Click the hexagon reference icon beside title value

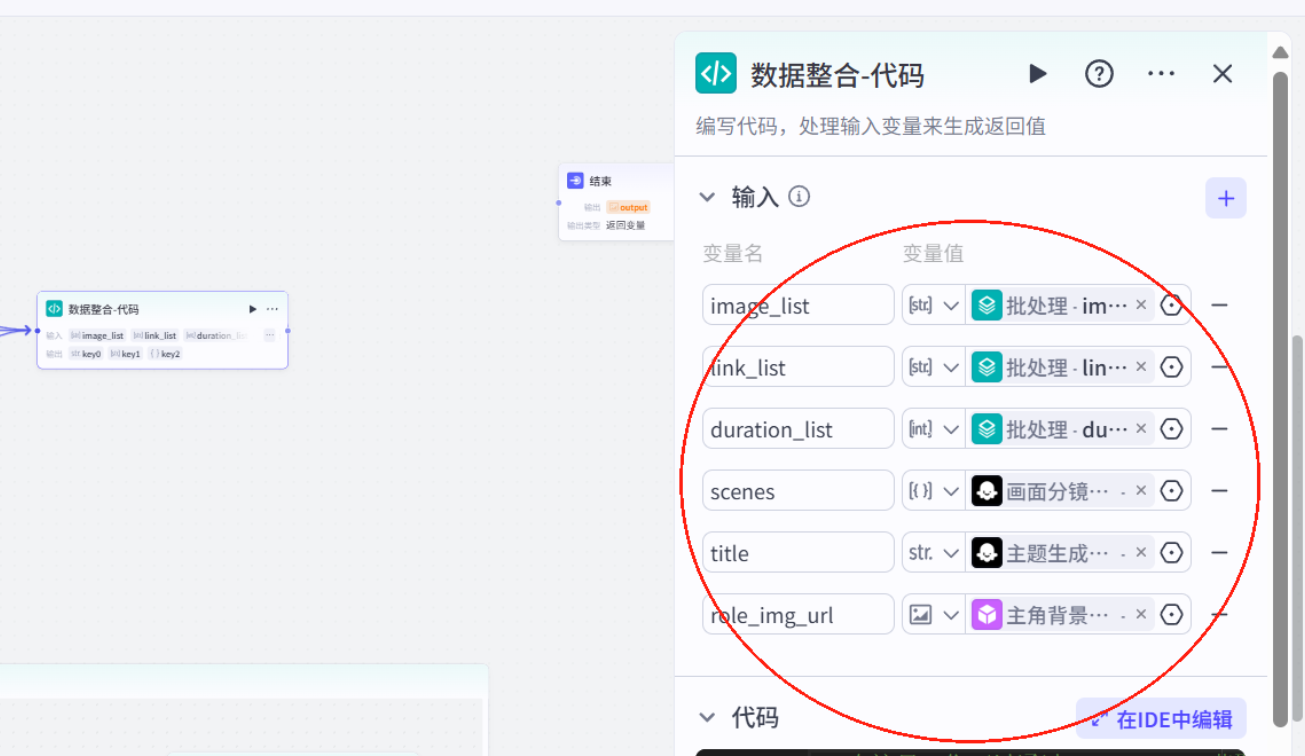click(1171, 552)
